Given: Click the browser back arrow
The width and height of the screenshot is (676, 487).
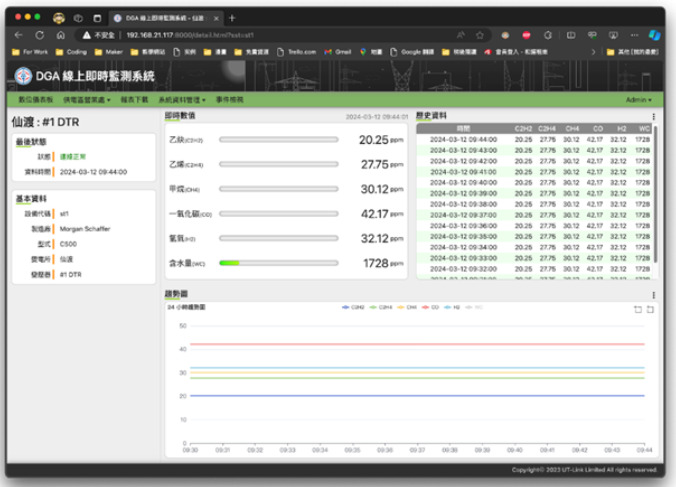Looking at the screenshot, I should coord(18,34).
